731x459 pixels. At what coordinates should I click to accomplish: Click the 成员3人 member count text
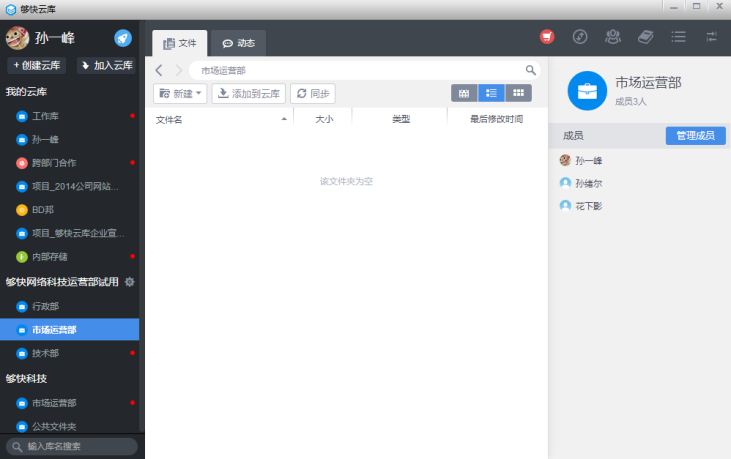pos(631,102)
